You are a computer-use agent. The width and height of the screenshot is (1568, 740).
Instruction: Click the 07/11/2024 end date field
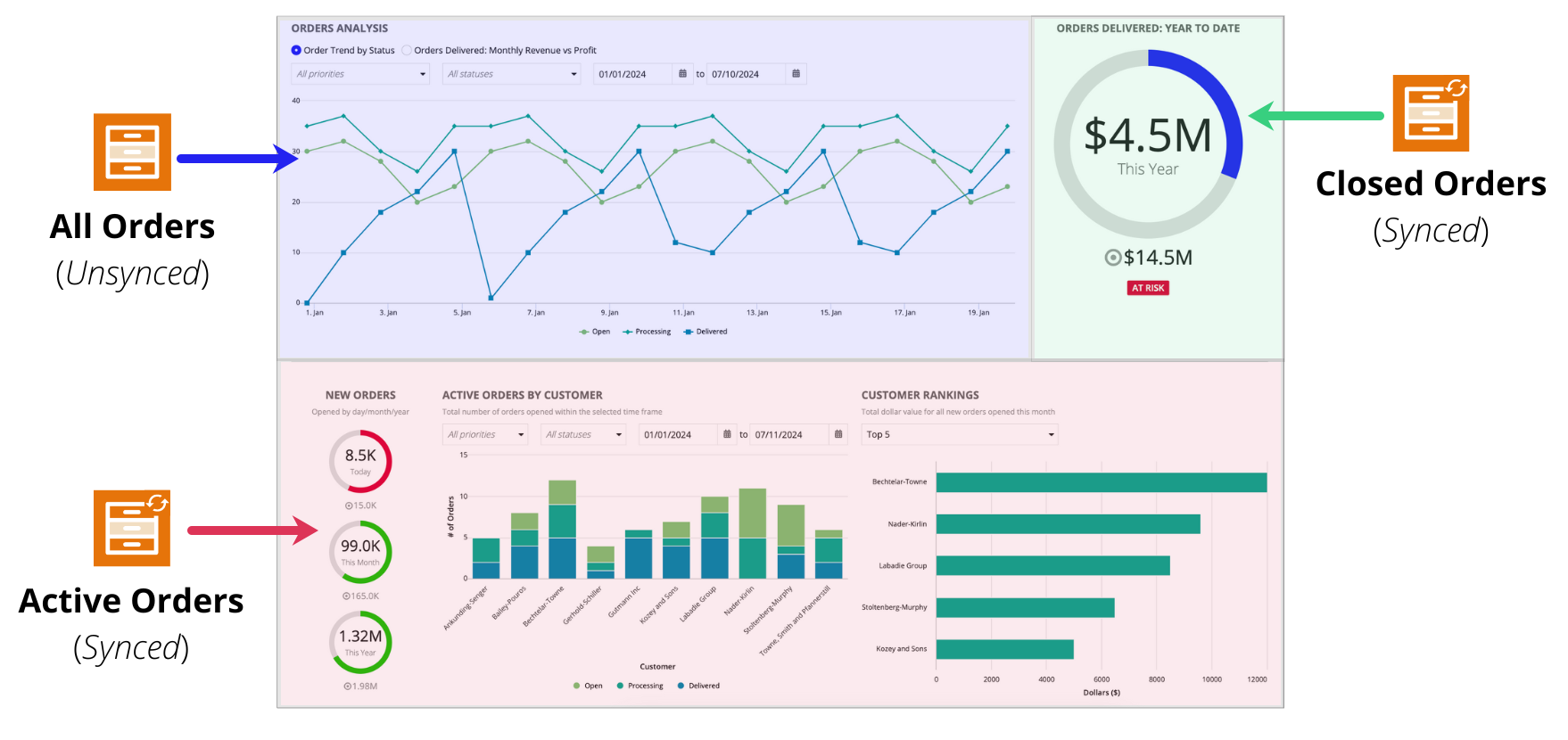click(788, 434)
